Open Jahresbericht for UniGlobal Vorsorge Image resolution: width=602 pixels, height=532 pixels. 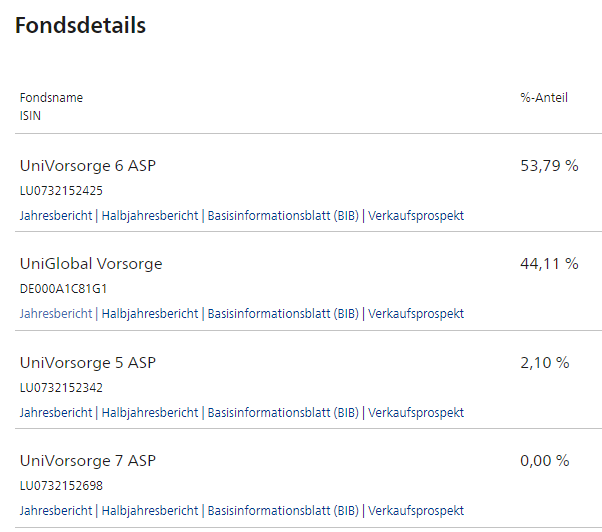pyautogui.click(x=56, y=314)
